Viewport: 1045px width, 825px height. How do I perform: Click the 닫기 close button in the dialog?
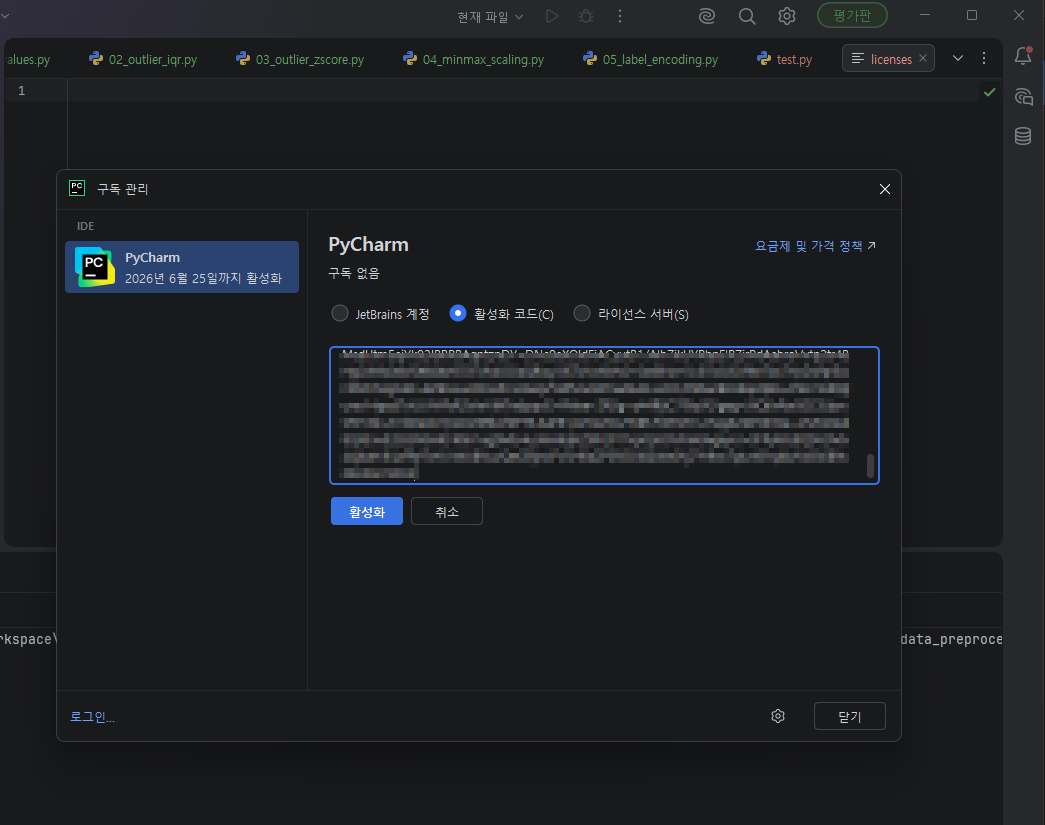pos(850,716)
